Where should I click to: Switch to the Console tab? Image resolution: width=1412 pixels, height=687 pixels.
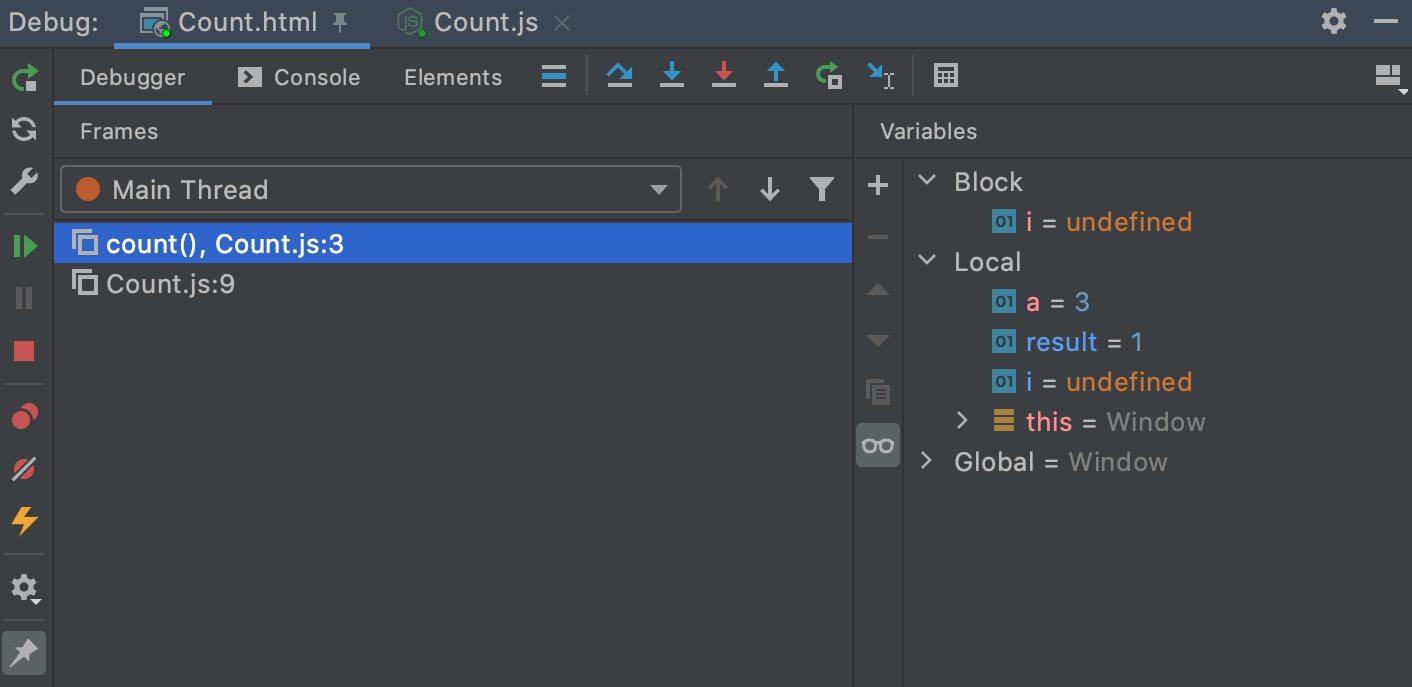pyautogui.click(x=312, y=76)
